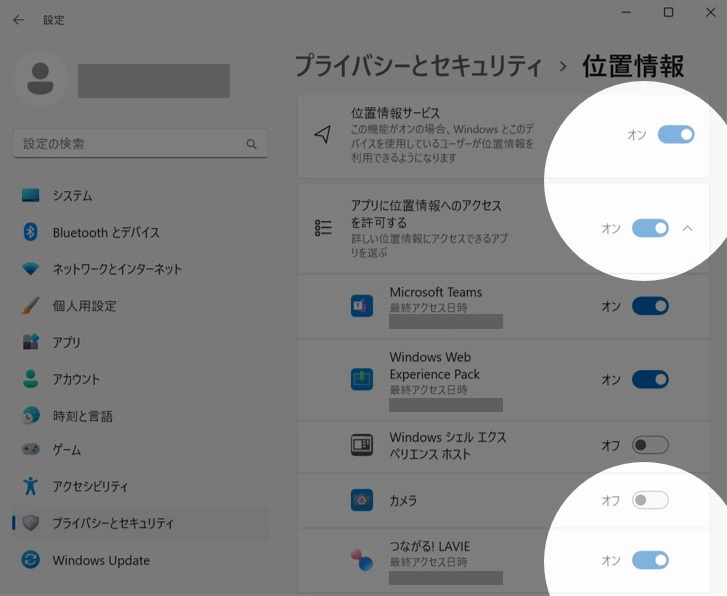Click the アプリ sidebar icon
727x596 pixels.
tap(31, 342)
